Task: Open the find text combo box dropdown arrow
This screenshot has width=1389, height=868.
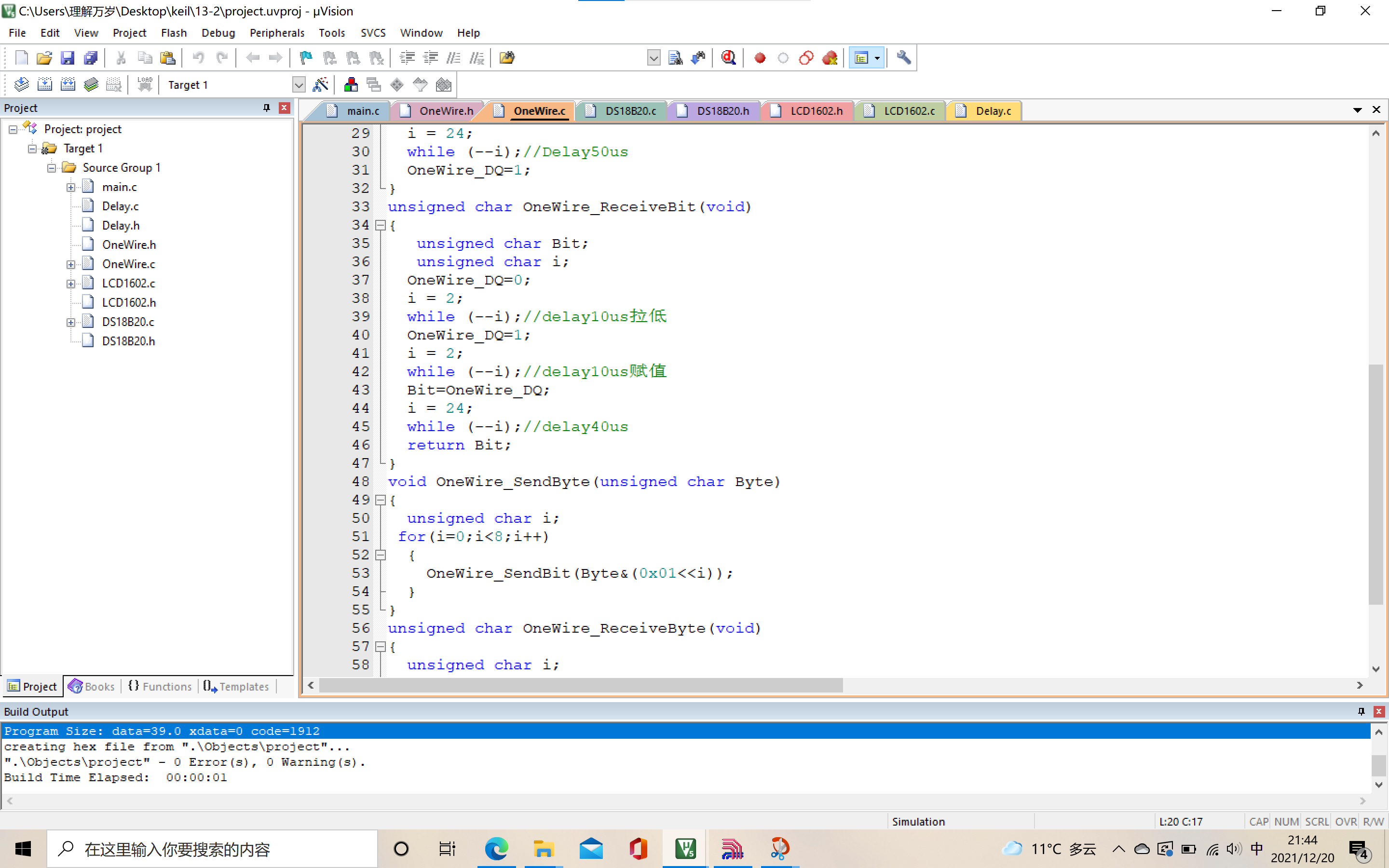Action: (x=653, y=58)
